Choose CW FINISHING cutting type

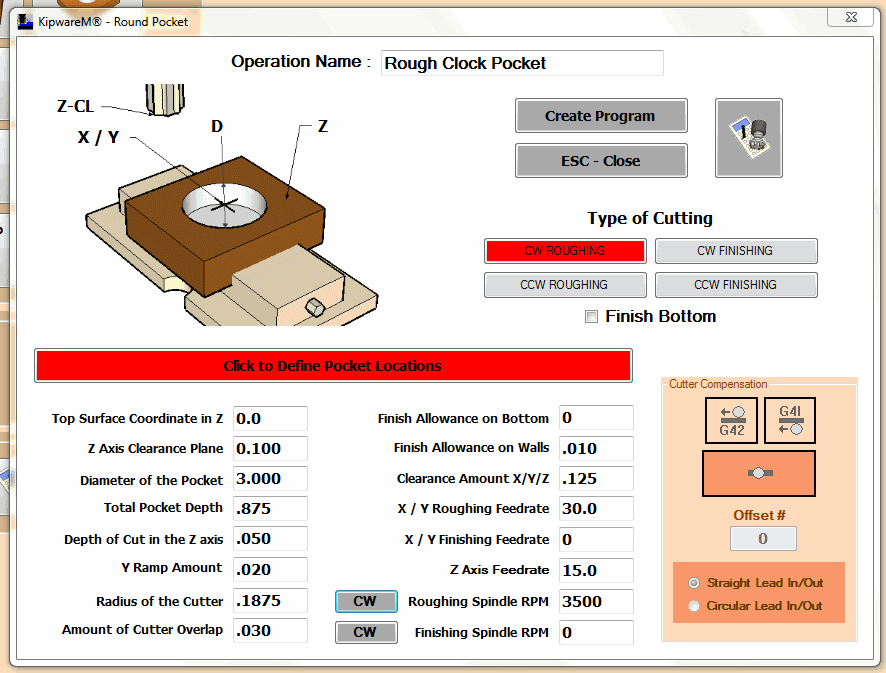coord(736,251)
